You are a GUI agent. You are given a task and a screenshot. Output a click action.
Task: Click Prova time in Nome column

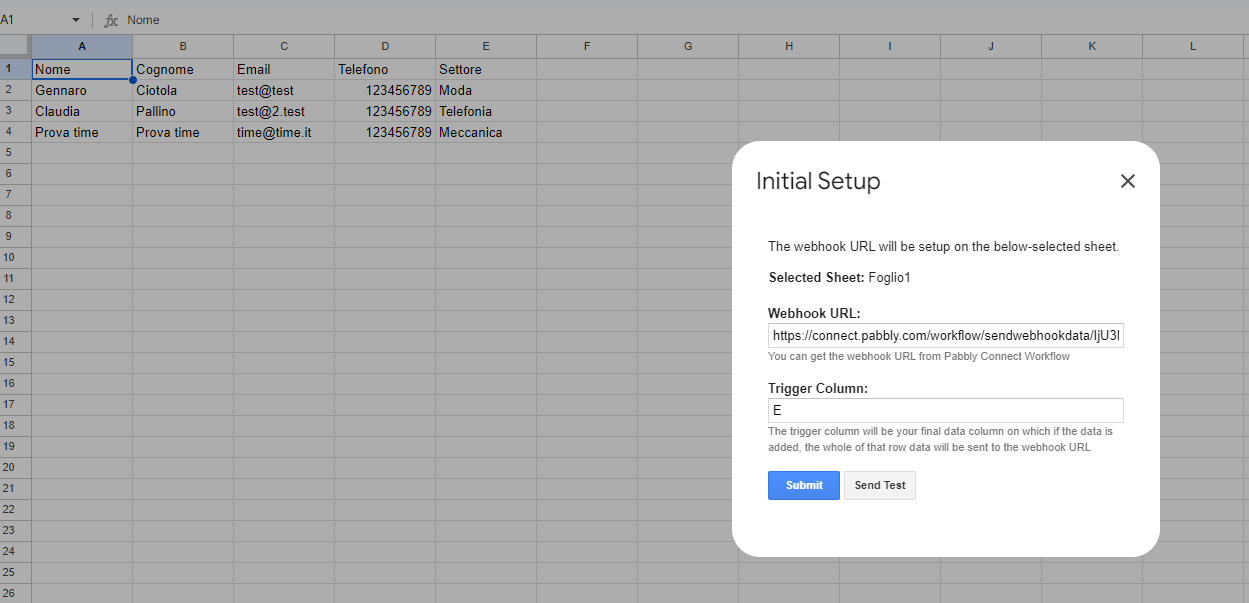(x=82, y=132)
